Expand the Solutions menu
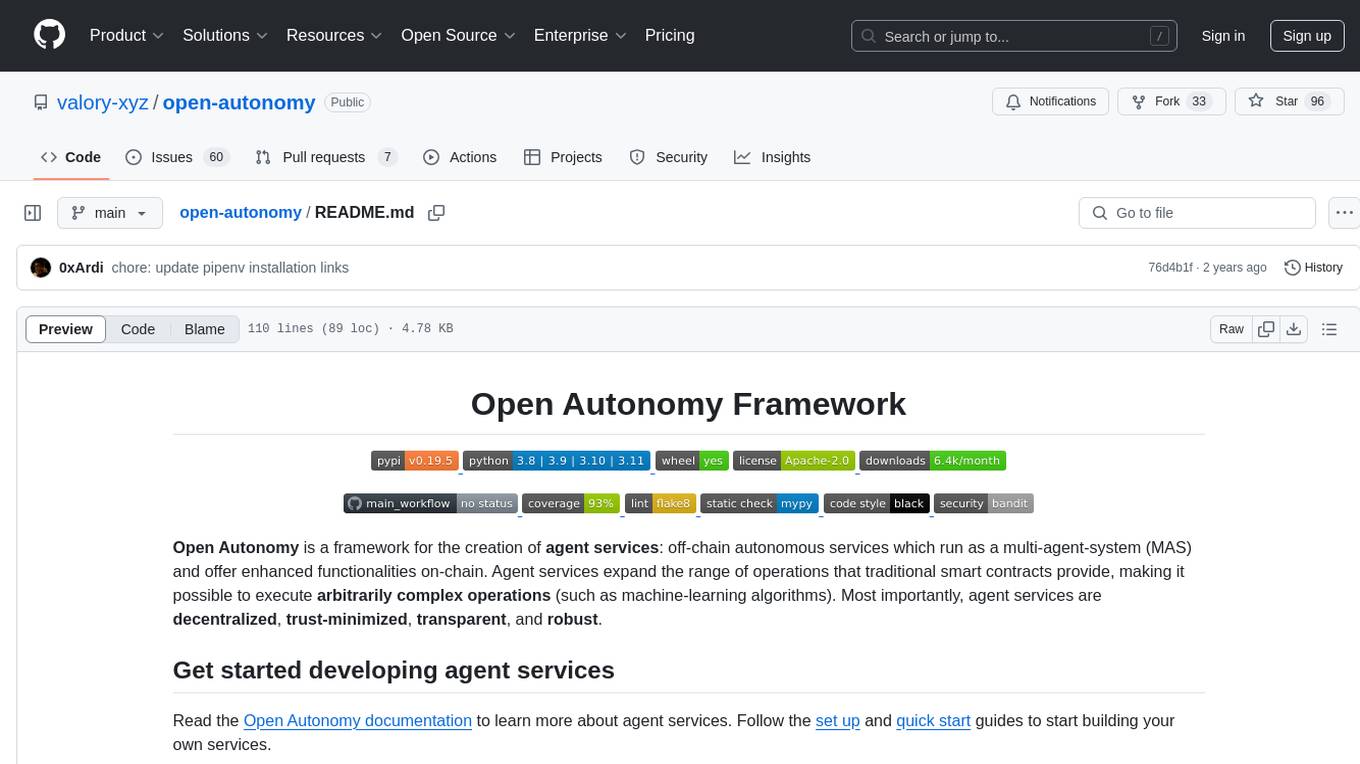Image resolution: width=1360 pixels, height=764 pixels. [x=225, y=35]
